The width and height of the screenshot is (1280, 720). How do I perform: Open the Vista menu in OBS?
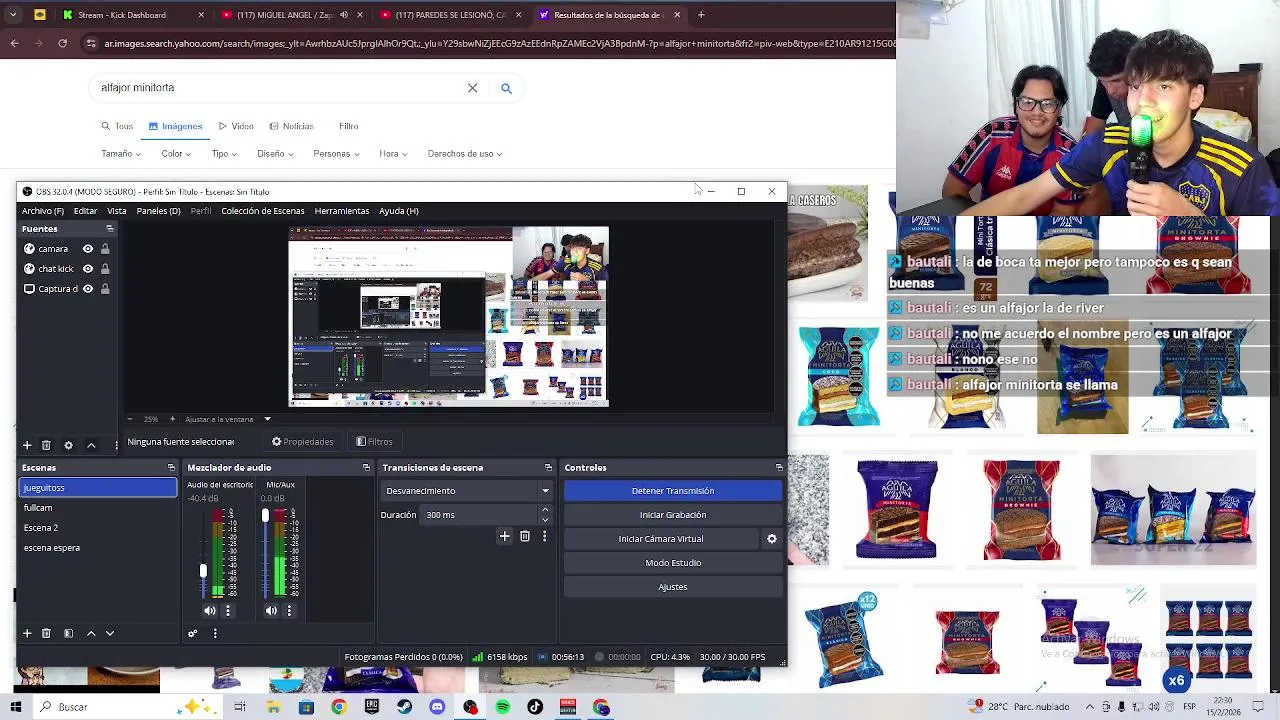coord(117,211)
